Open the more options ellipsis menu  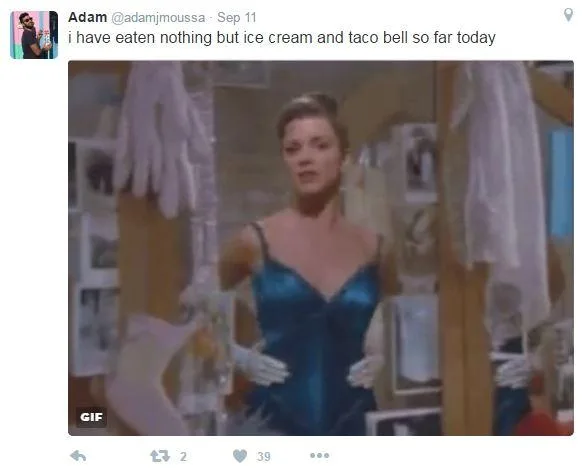(320, 455)
